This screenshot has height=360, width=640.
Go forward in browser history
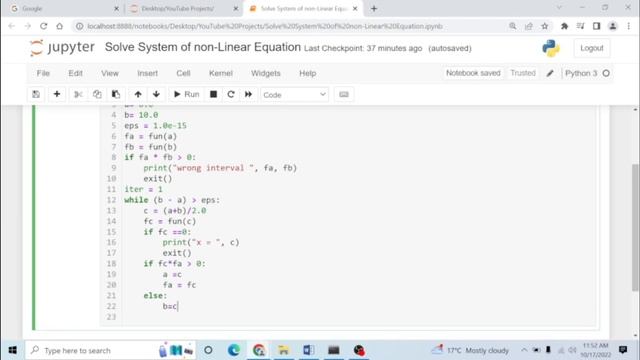coord(27,26)
